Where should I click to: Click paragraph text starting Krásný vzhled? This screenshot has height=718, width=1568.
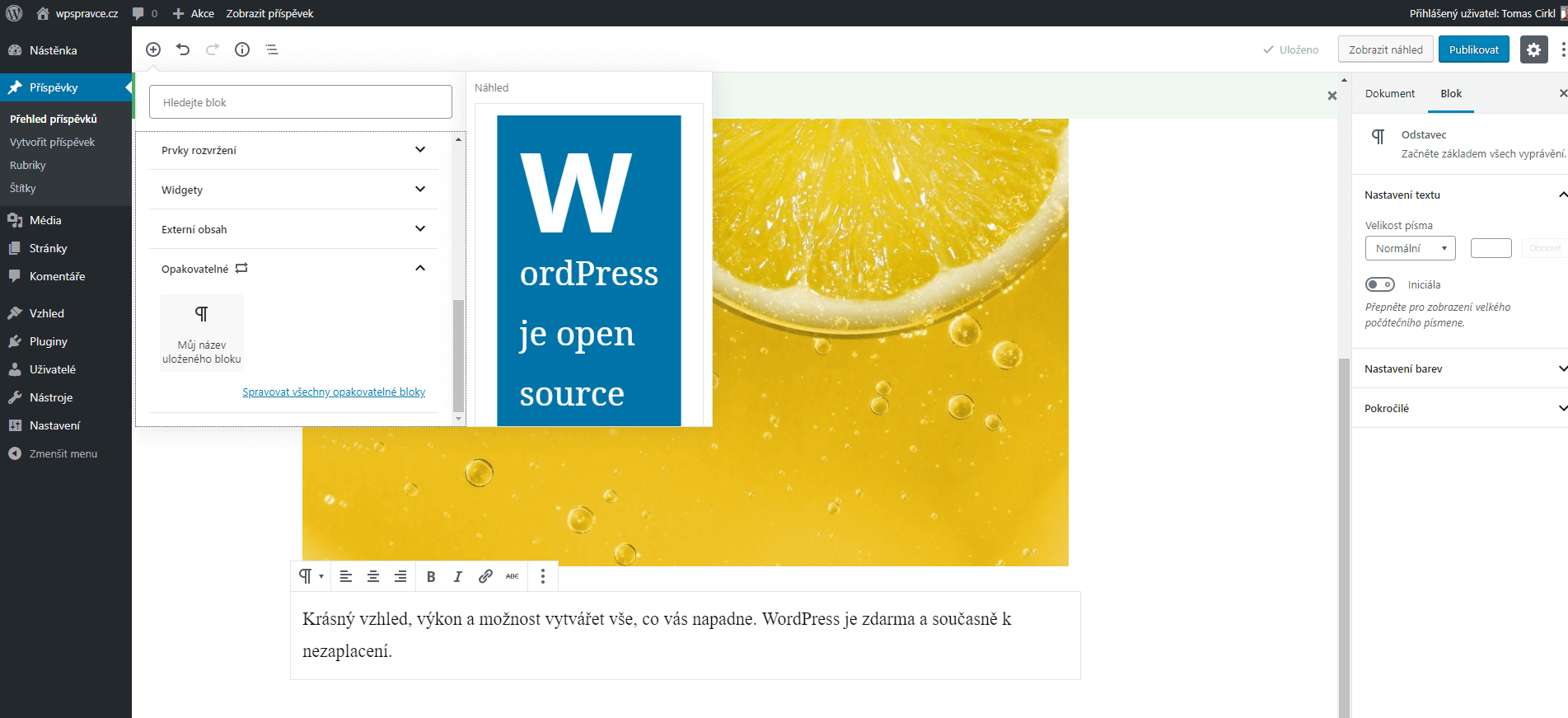pyautogui.click(x=686, y=635)
